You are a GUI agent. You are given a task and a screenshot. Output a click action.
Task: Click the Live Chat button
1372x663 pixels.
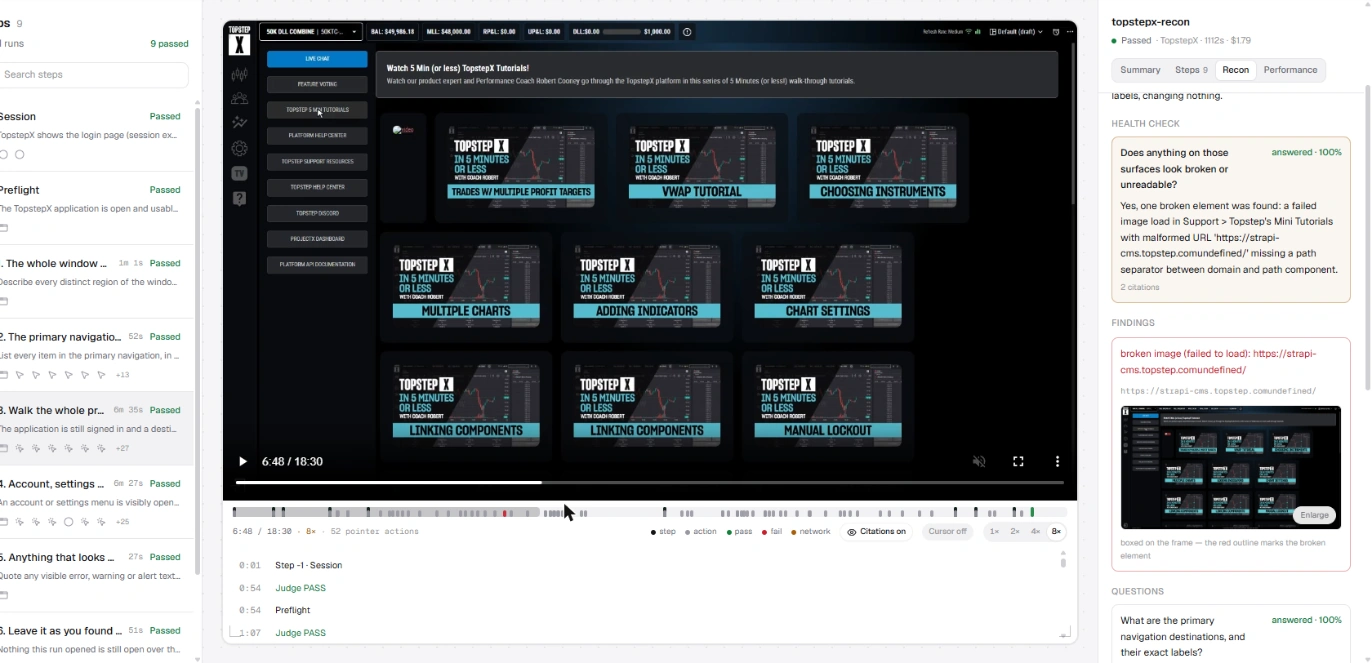[317, 59]
